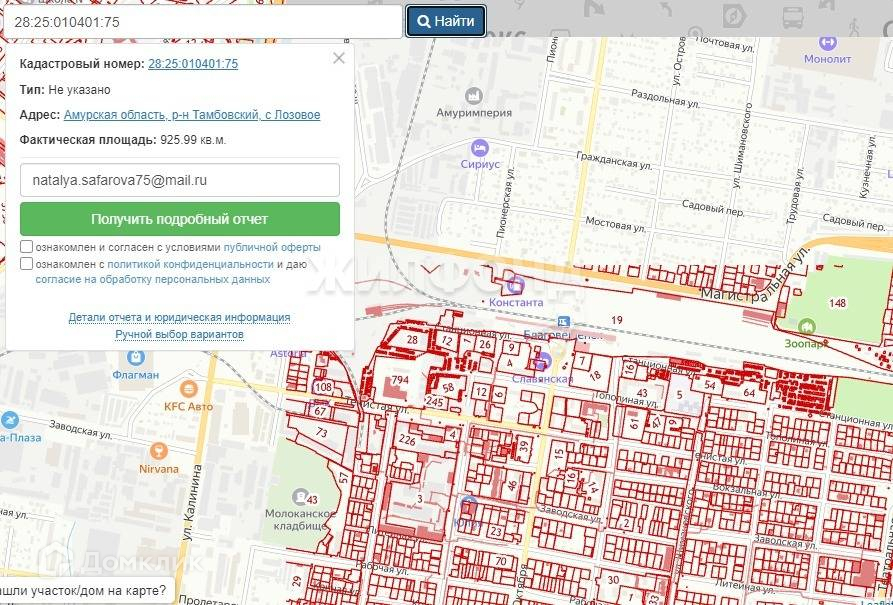Click the Гражданская ул. street label
893x605 pixels.
pyautogui.click(x=615, y=160)
